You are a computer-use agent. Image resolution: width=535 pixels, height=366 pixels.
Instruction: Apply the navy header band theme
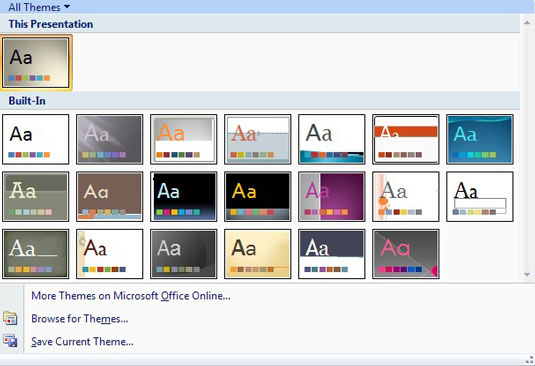(332, 254)
